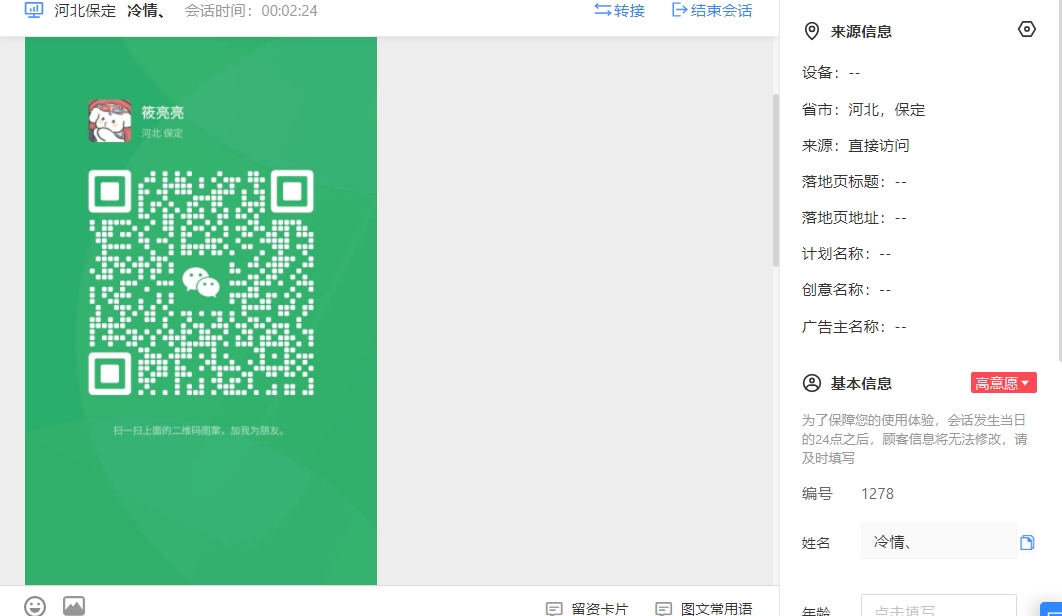Click the chat area vertical scrollbar
The width and height of the screenshot is (1062, 616).
pos(776,180)
